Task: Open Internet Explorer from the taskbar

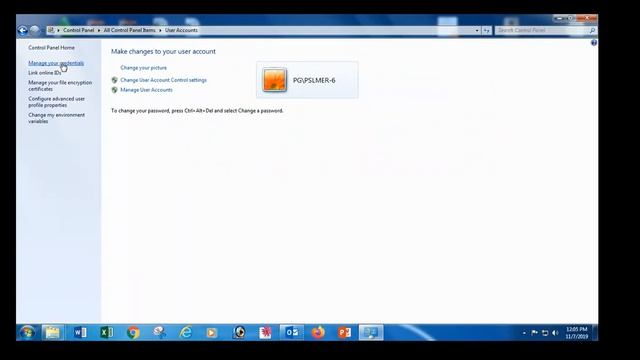Action: point(186,333)
